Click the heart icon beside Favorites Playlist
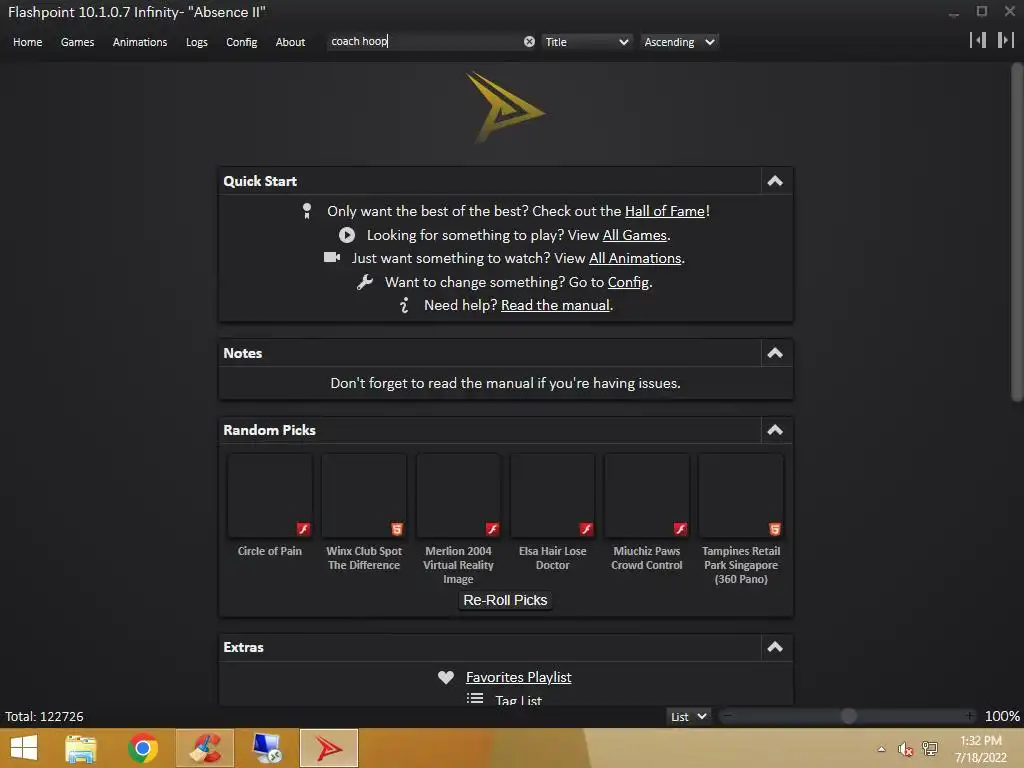Screen dimensions: 1024x768 pos(446,677)
